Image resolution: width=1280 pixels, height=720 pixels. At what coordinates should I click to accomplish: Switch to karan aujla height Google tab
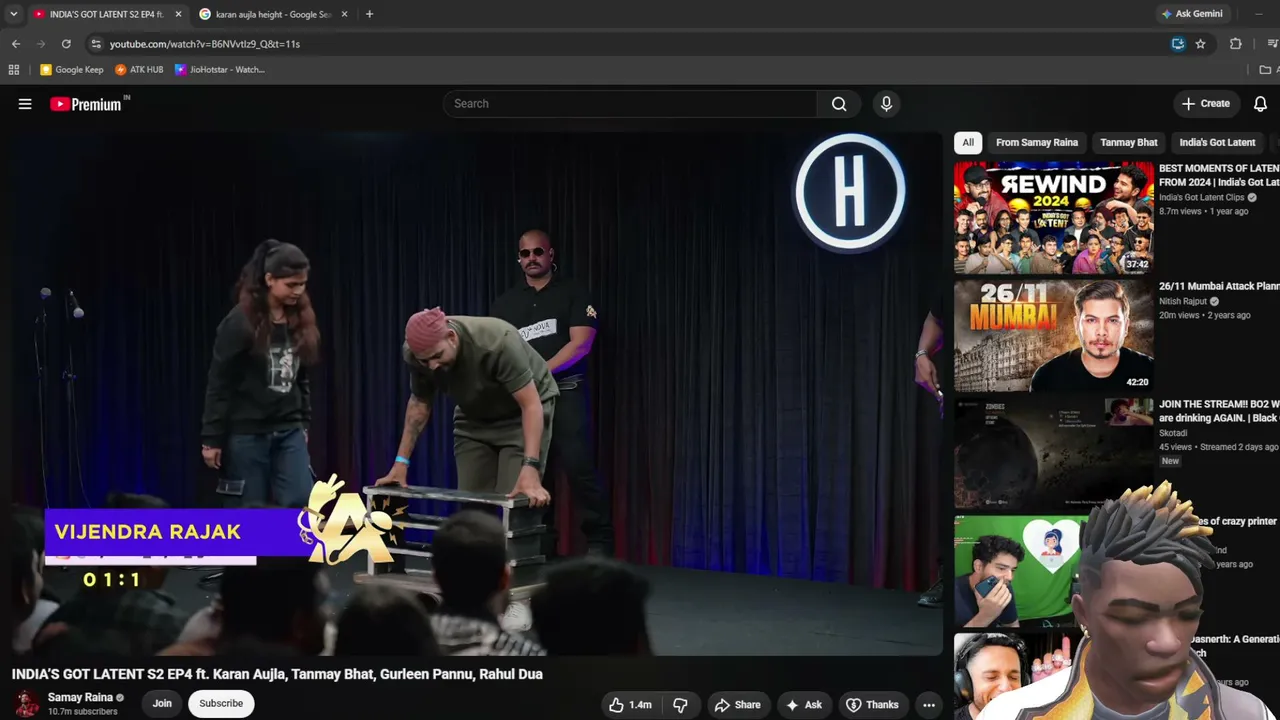[x=274, y=14]
